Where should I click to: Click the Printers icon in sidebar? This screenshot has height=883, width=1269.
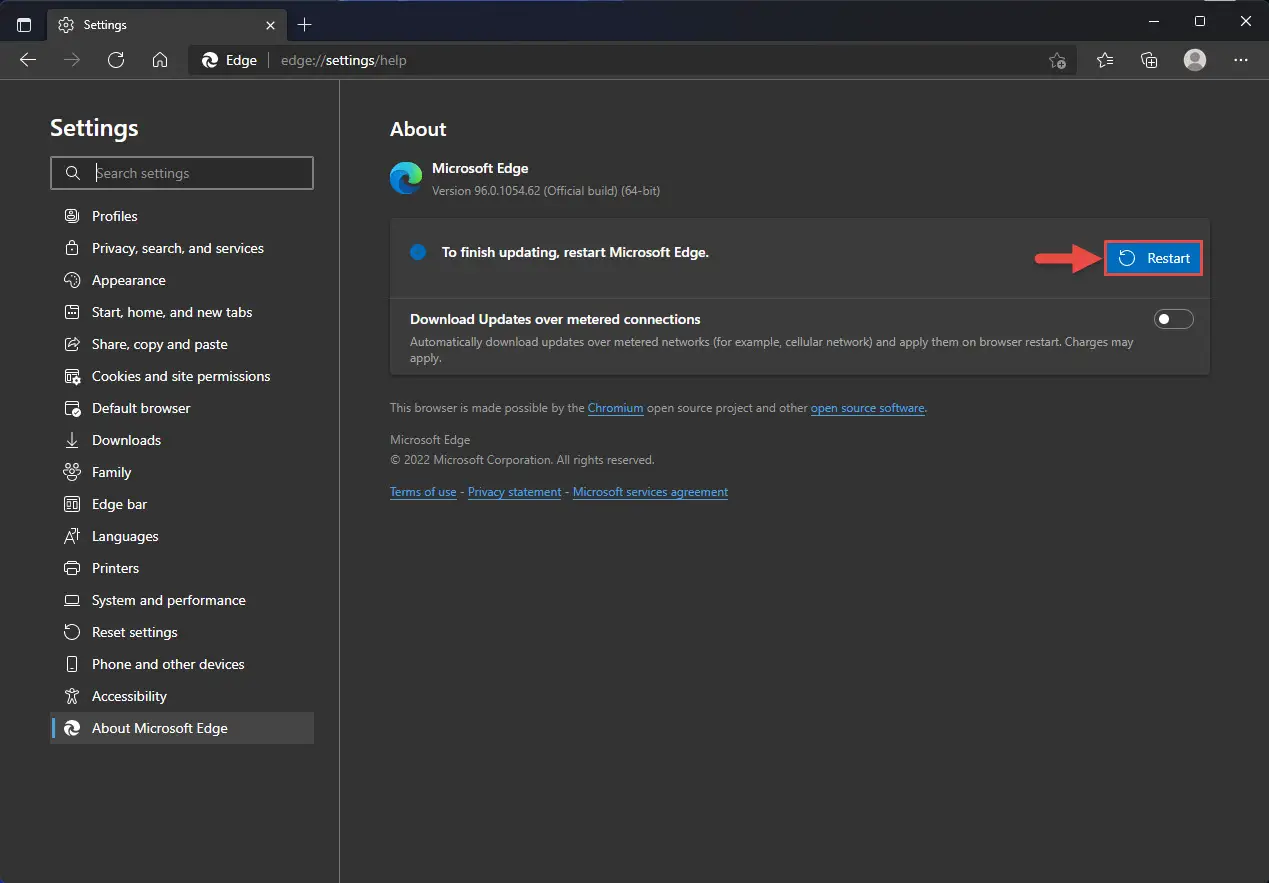click(72, 568)
